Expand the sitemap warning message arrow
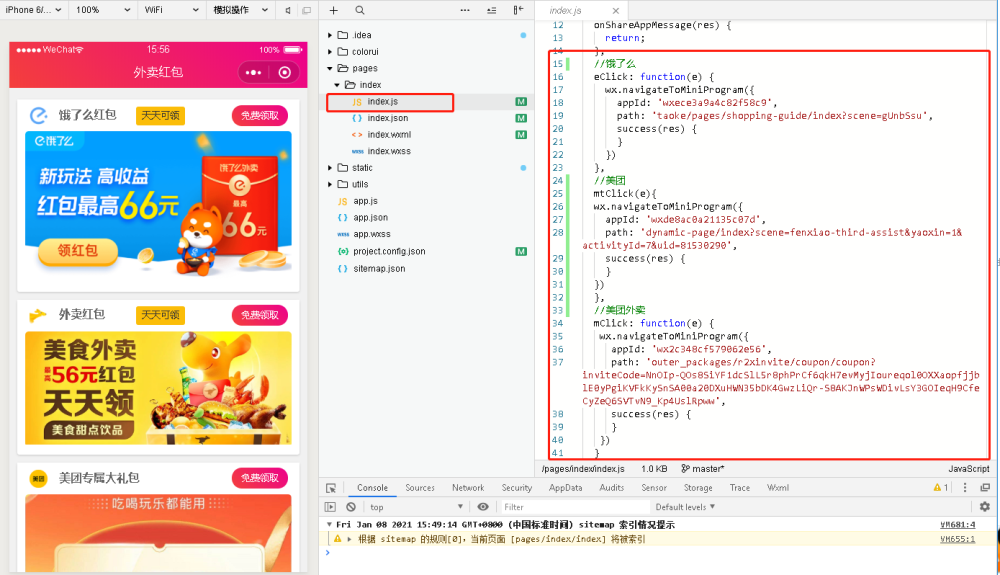 click(x=349, y=539)
